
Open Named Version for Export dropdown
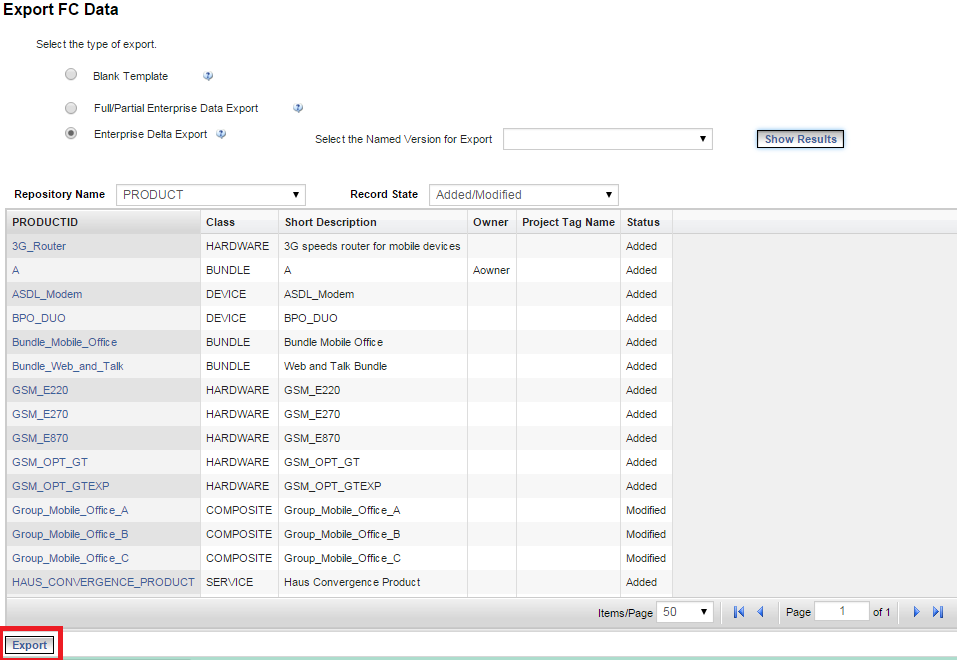click(608, 139)
